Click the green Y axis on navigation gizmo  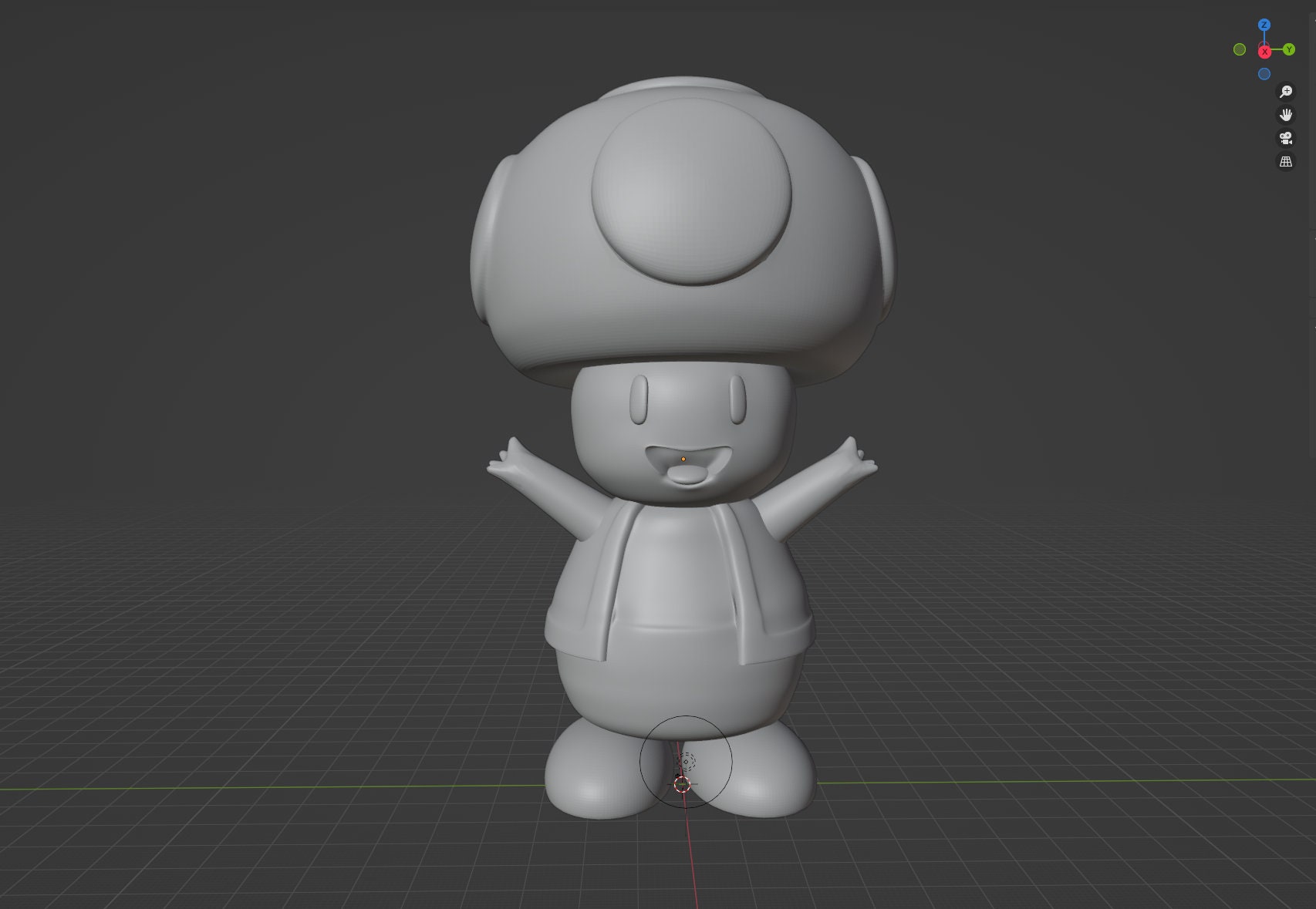[1289, 50]
